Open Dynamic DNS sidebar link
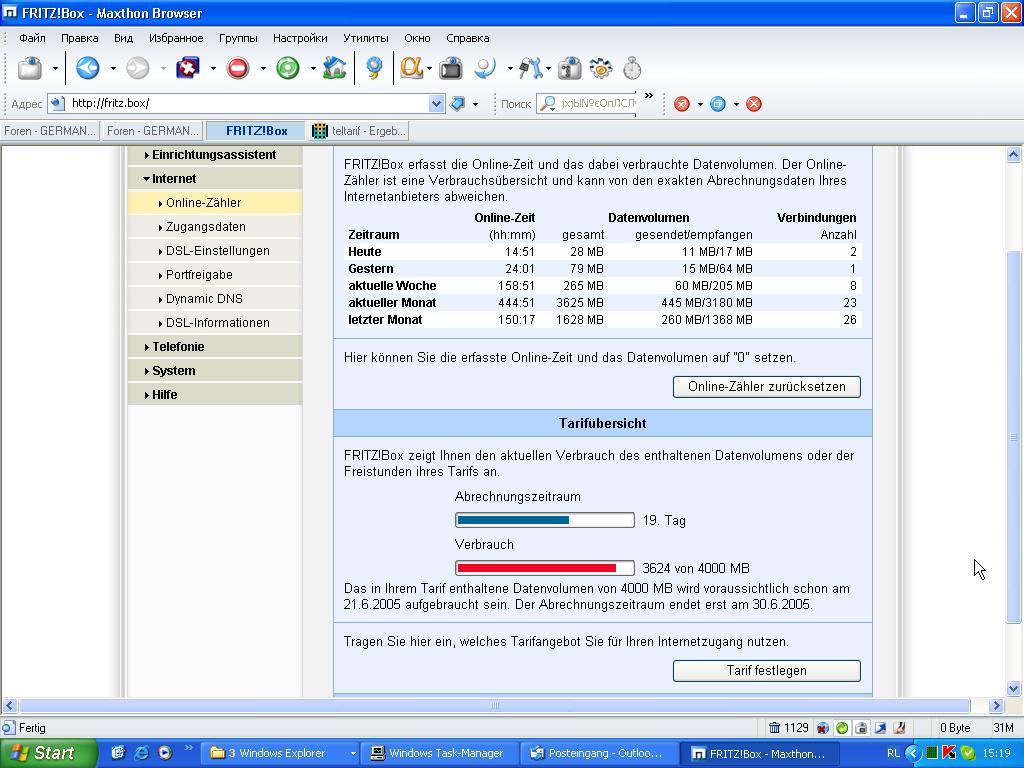Screen dimensions: 1024x768 point(204,298)
